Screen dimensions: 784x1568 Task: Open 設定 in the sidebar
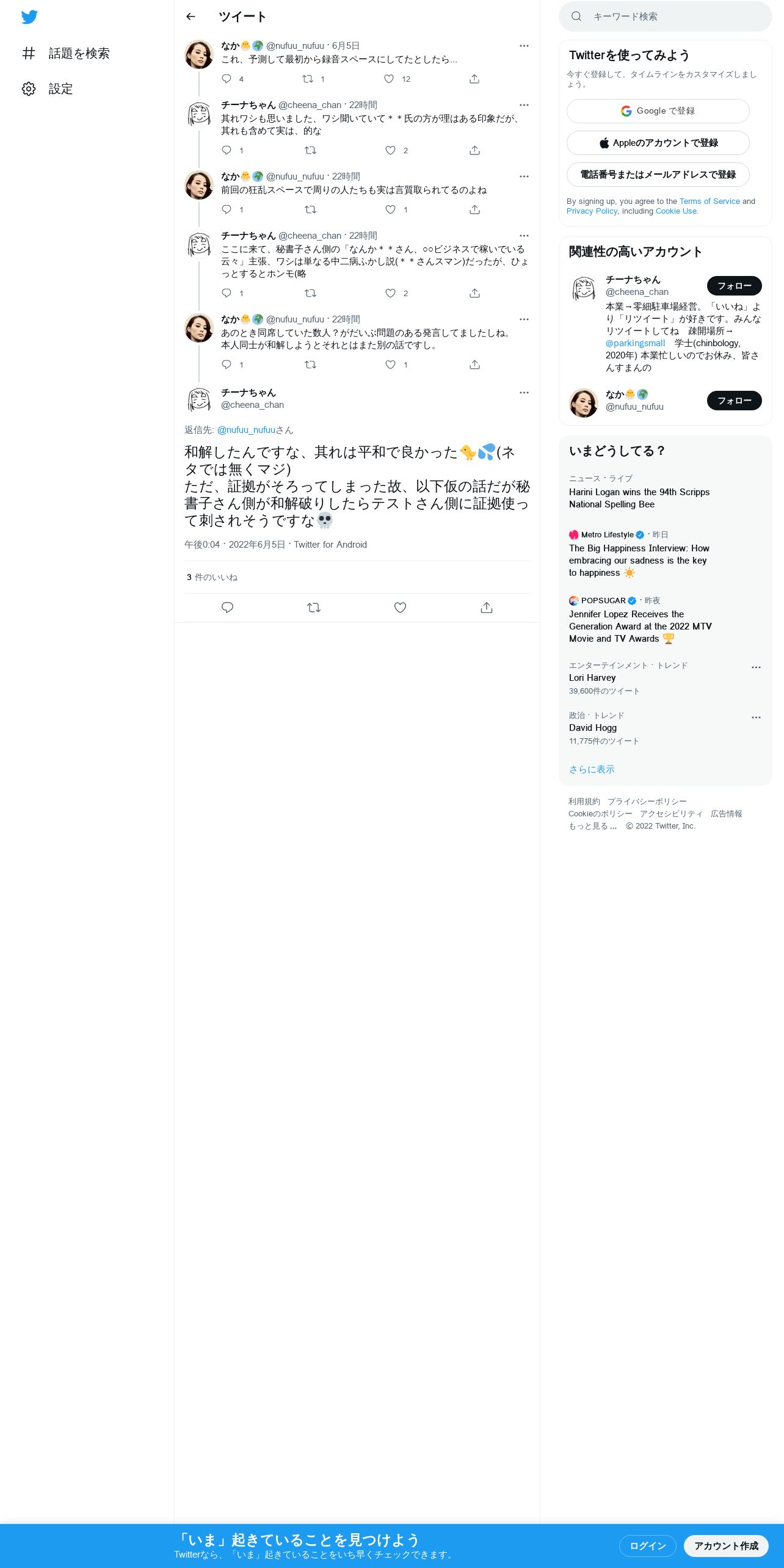pyautogui.click(x=48, y=89)
